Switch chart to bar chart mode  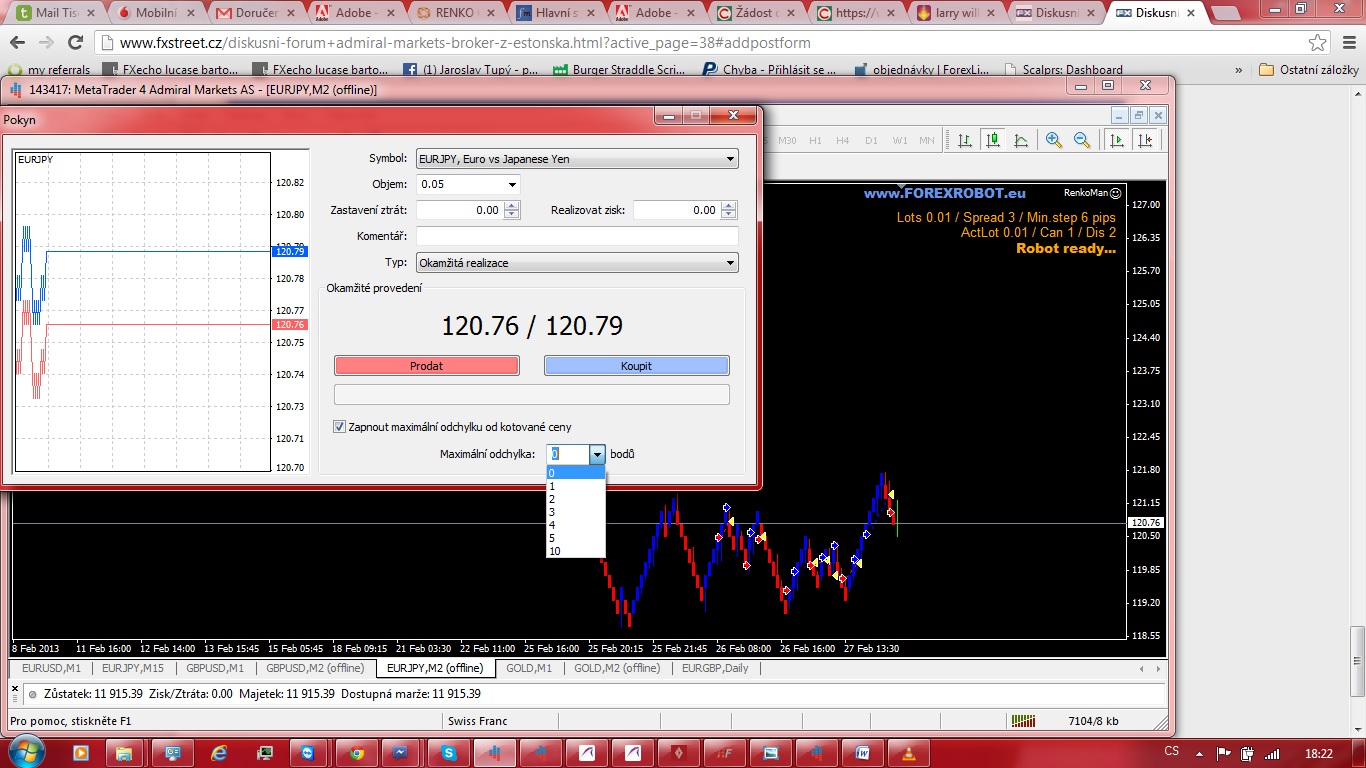point(965,140)
